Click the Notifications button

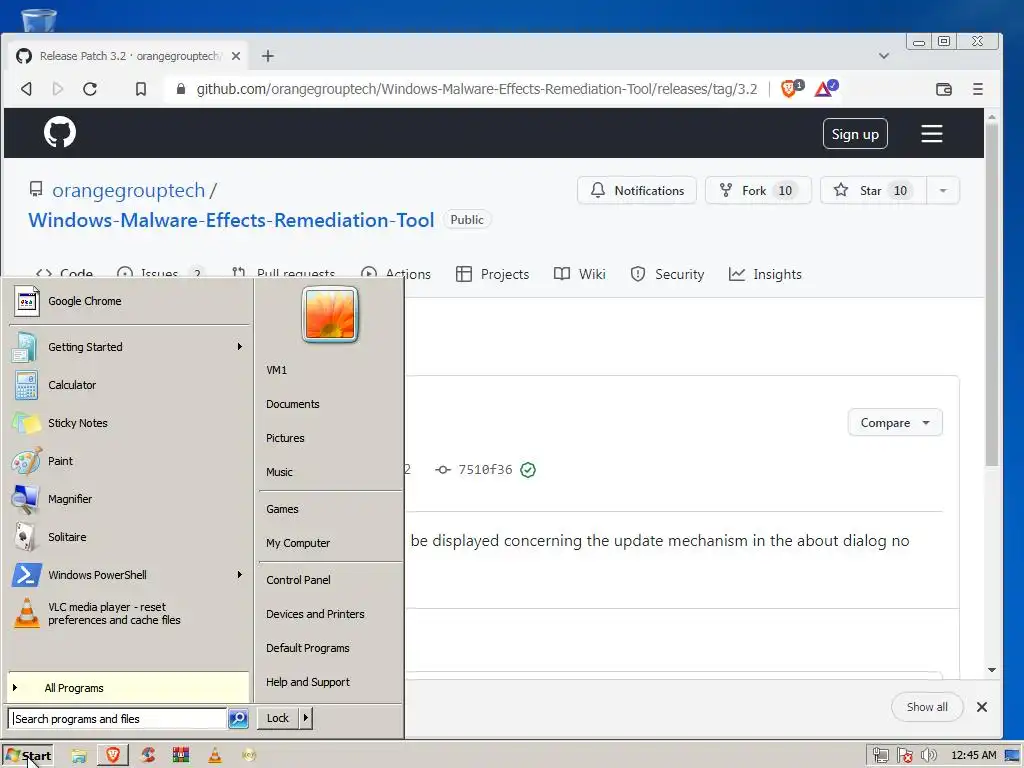coord(637,191)
